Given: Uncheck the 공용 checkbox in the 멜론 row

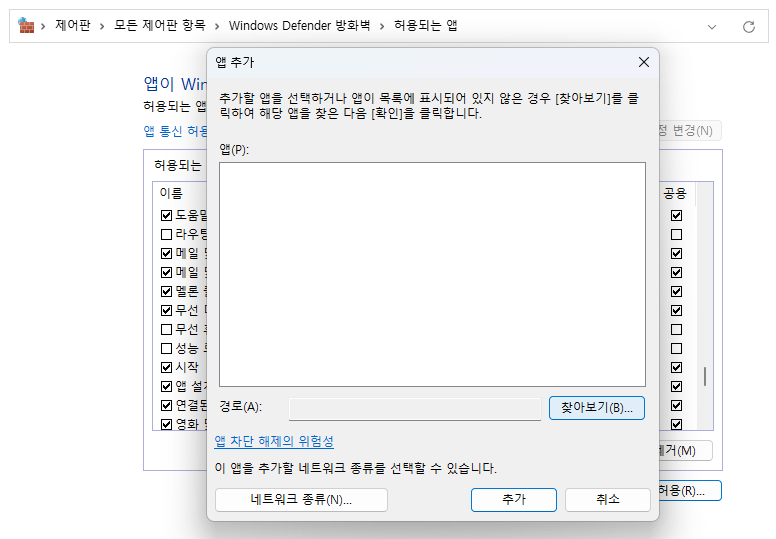Looking at the screenshot, I should point(677,292).
